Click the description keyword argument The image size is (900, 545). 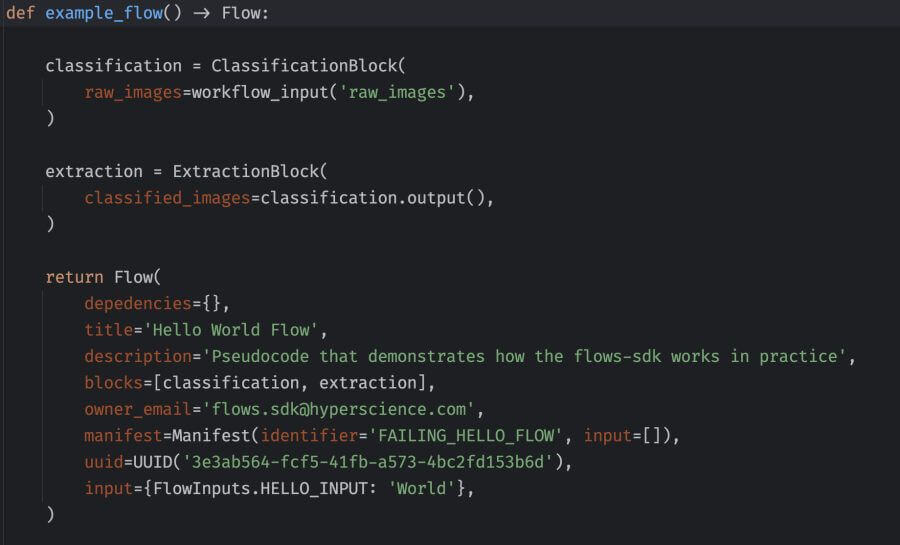138,356
